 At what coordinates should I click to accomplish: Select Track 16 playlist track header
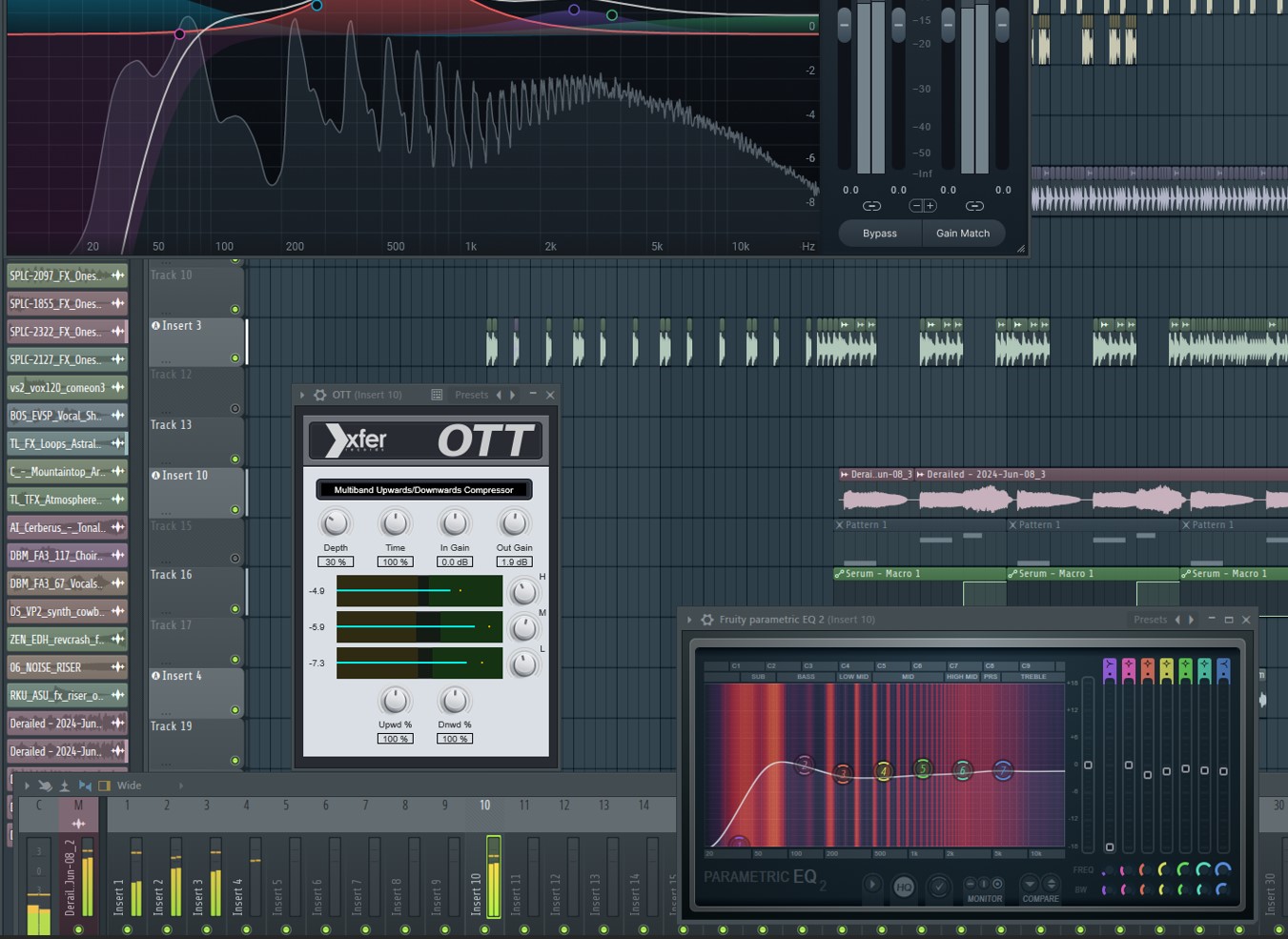(196, 592)
